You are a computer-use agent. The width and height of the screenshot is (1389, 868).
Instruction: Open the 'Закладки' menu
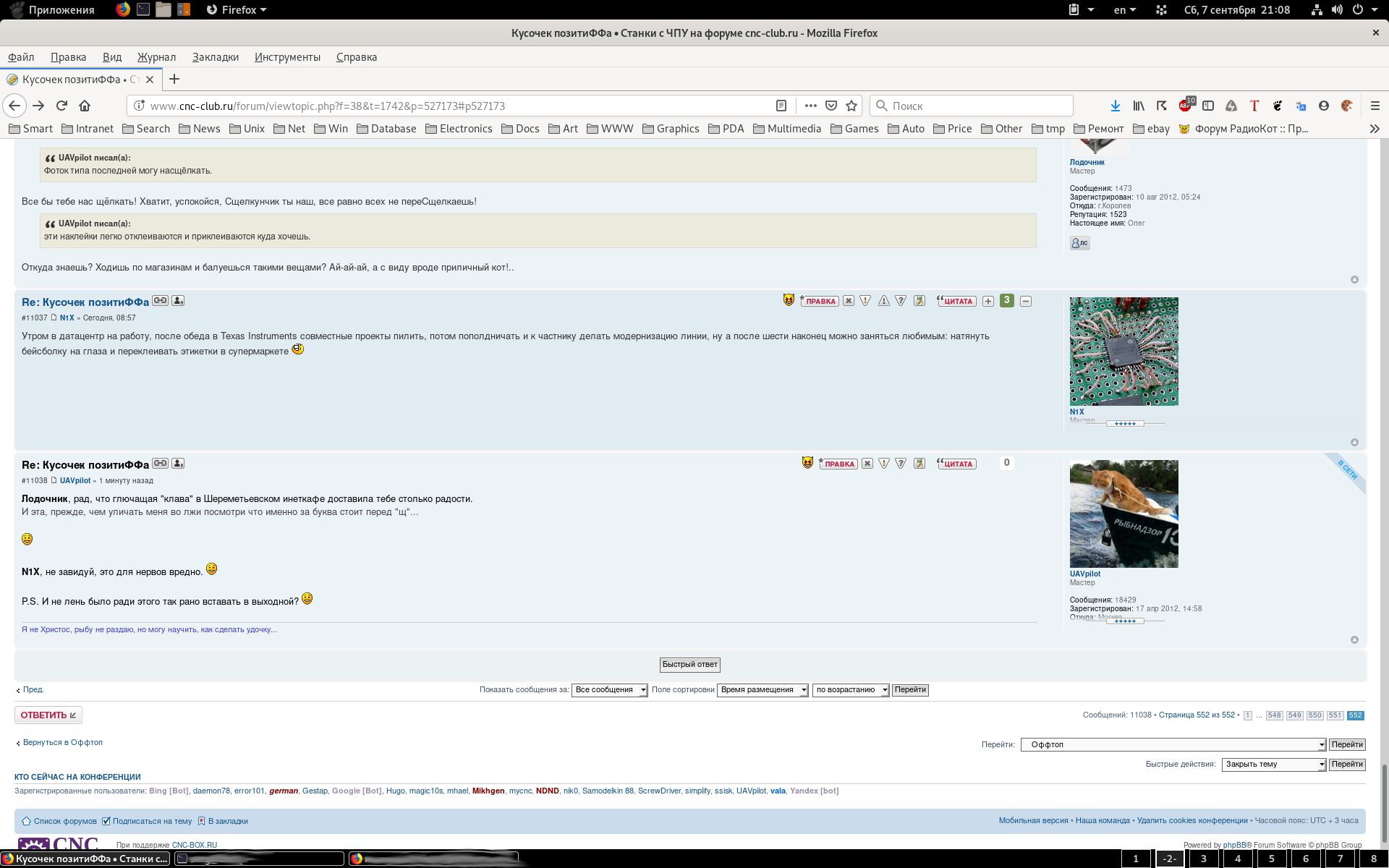click(215, 57)
